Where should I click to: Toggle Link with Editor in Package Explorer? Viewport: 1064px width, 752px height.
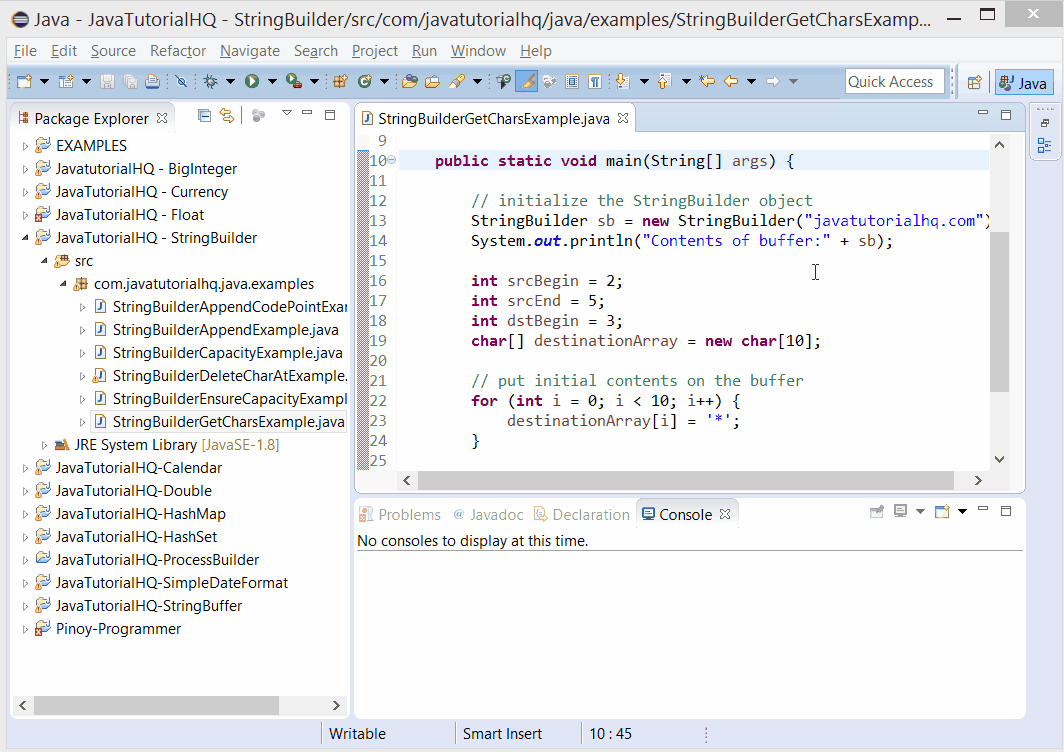(226, 116)
